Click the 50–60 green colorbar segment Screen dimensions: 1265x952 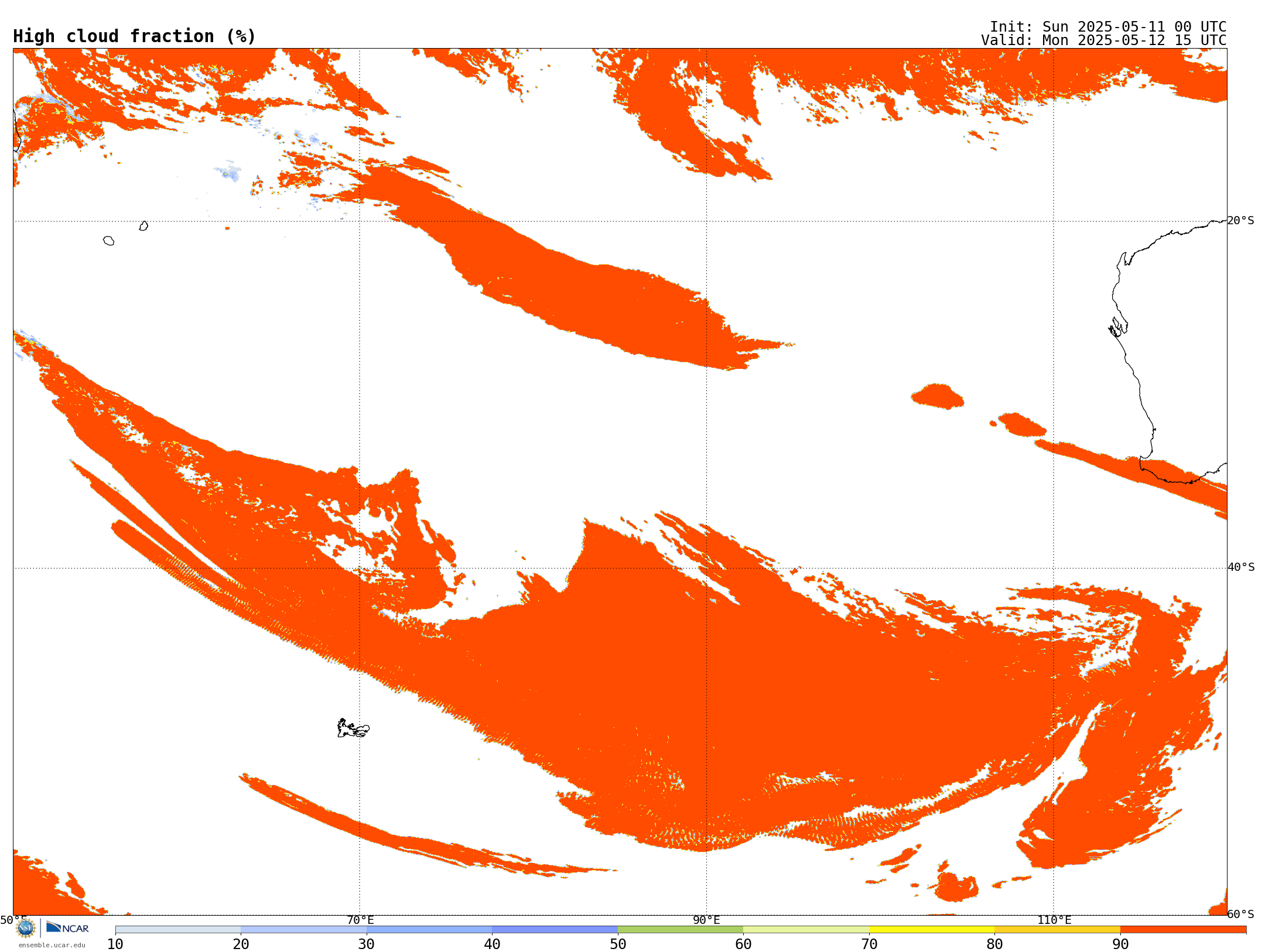681,929
